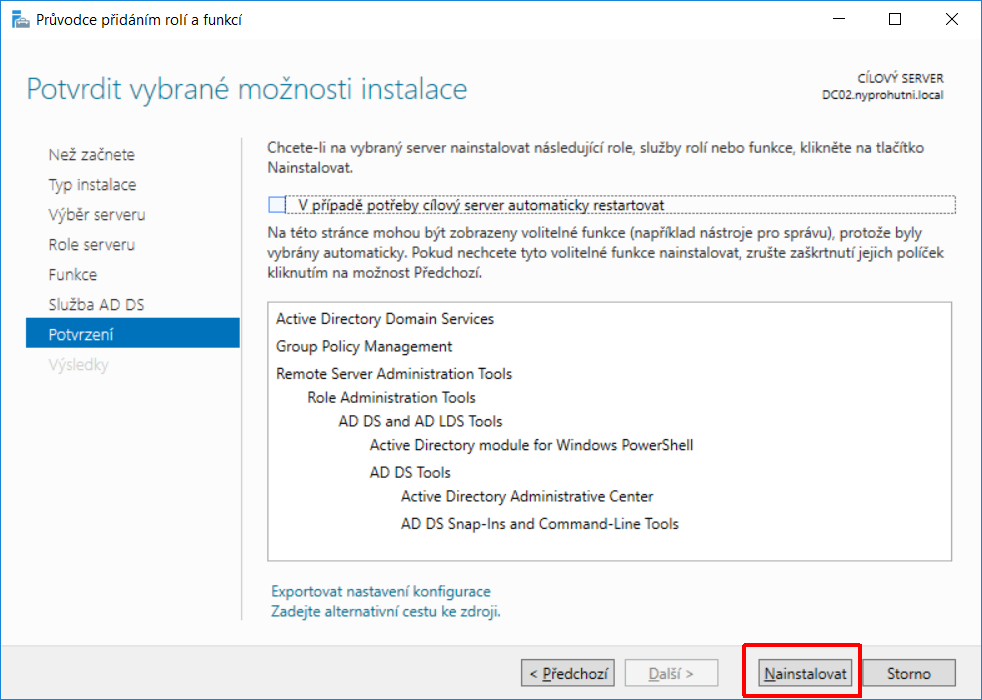Switch to the Role serveru step
The height and width of the screenshot is (700, 982).
point(91,245)
